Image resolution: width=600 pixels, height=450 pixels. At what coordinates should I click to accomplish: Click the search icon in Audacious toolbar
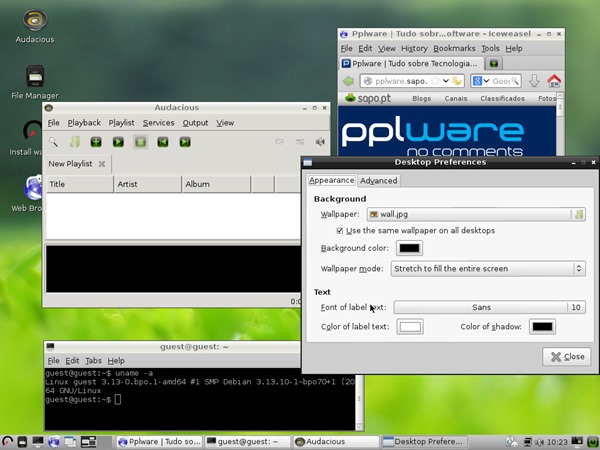pos(53,142)
